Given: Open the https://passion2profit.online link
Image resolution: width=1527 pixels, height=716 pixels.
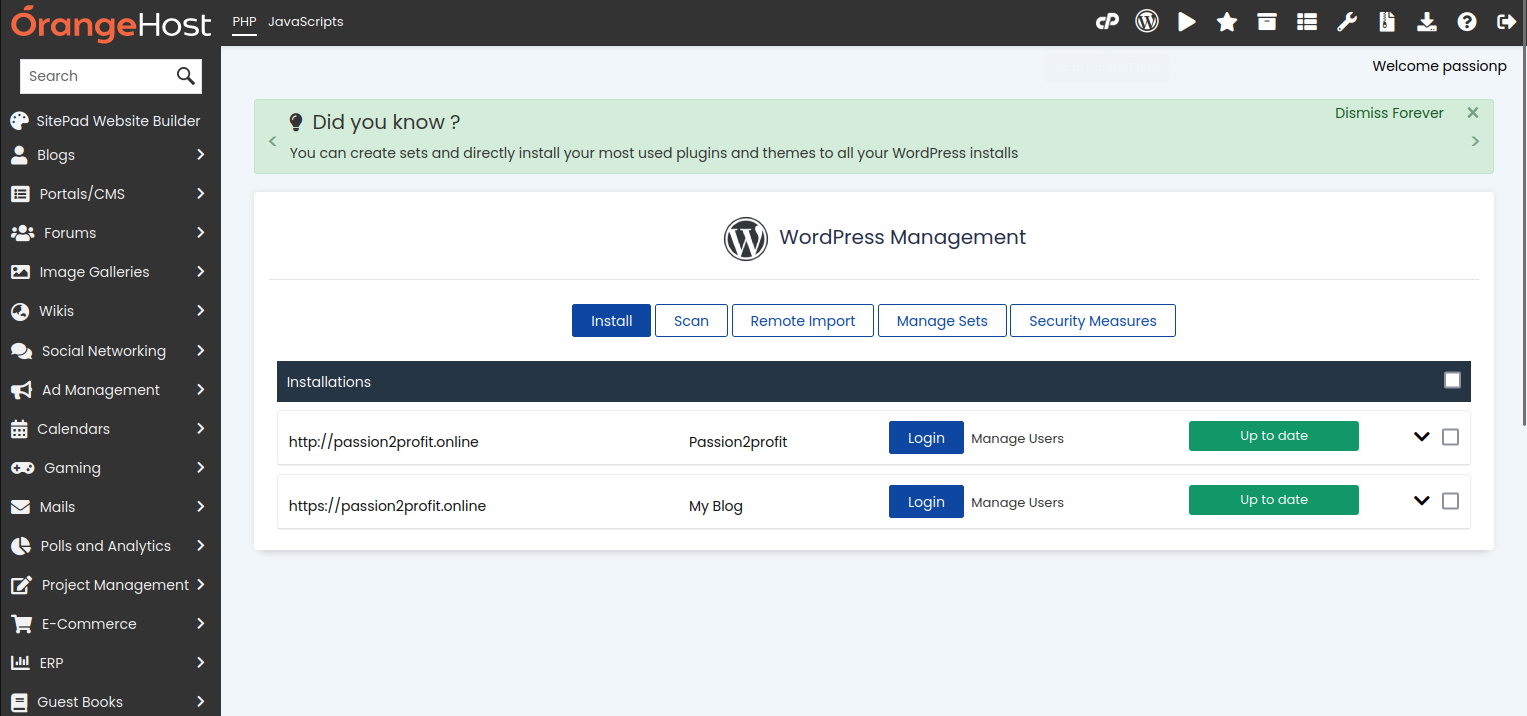Looking at the screenshot, I should (x=388, y=506).
